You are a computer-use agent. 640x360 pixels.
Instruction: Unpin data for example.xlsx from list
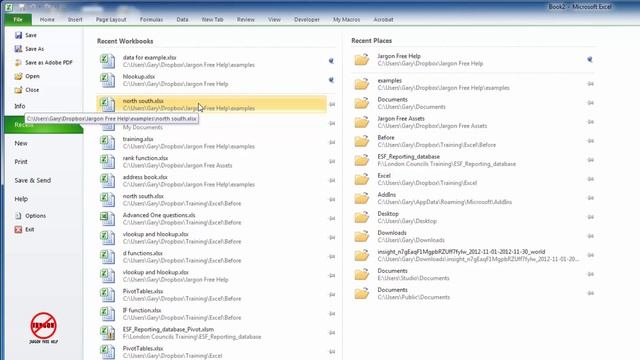331,61
